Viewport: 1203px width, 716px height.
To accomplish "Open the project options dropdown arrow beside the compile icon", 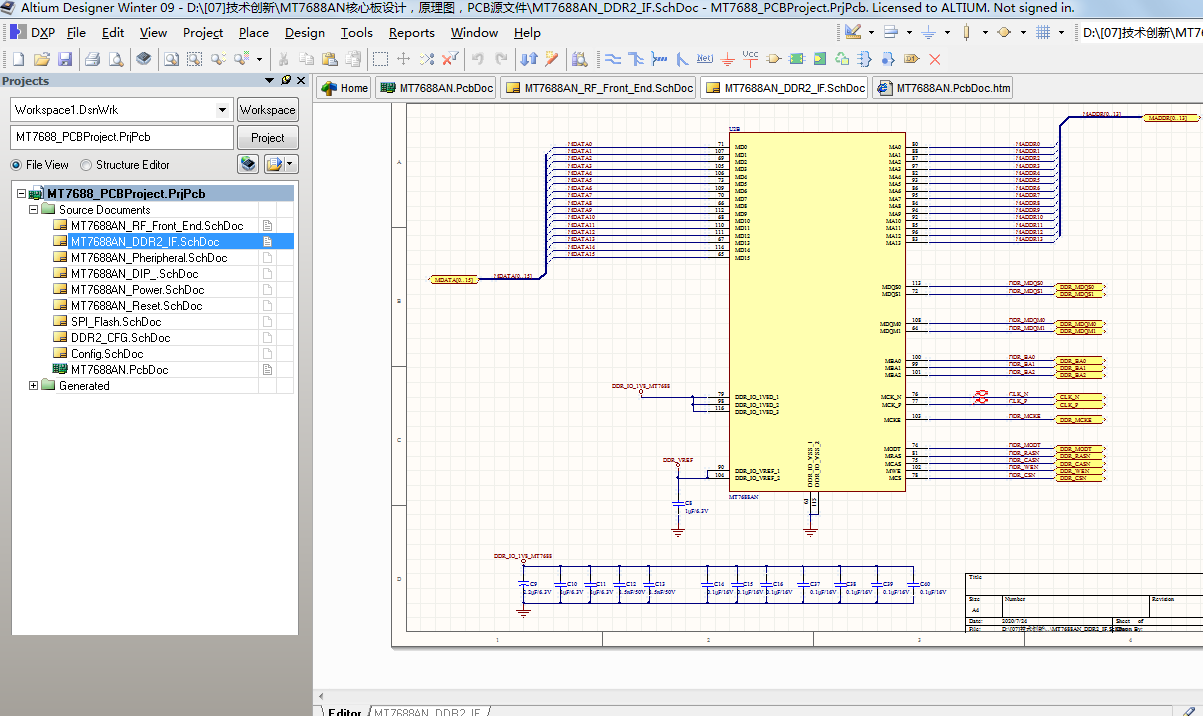I will click(x=290, y=164).
